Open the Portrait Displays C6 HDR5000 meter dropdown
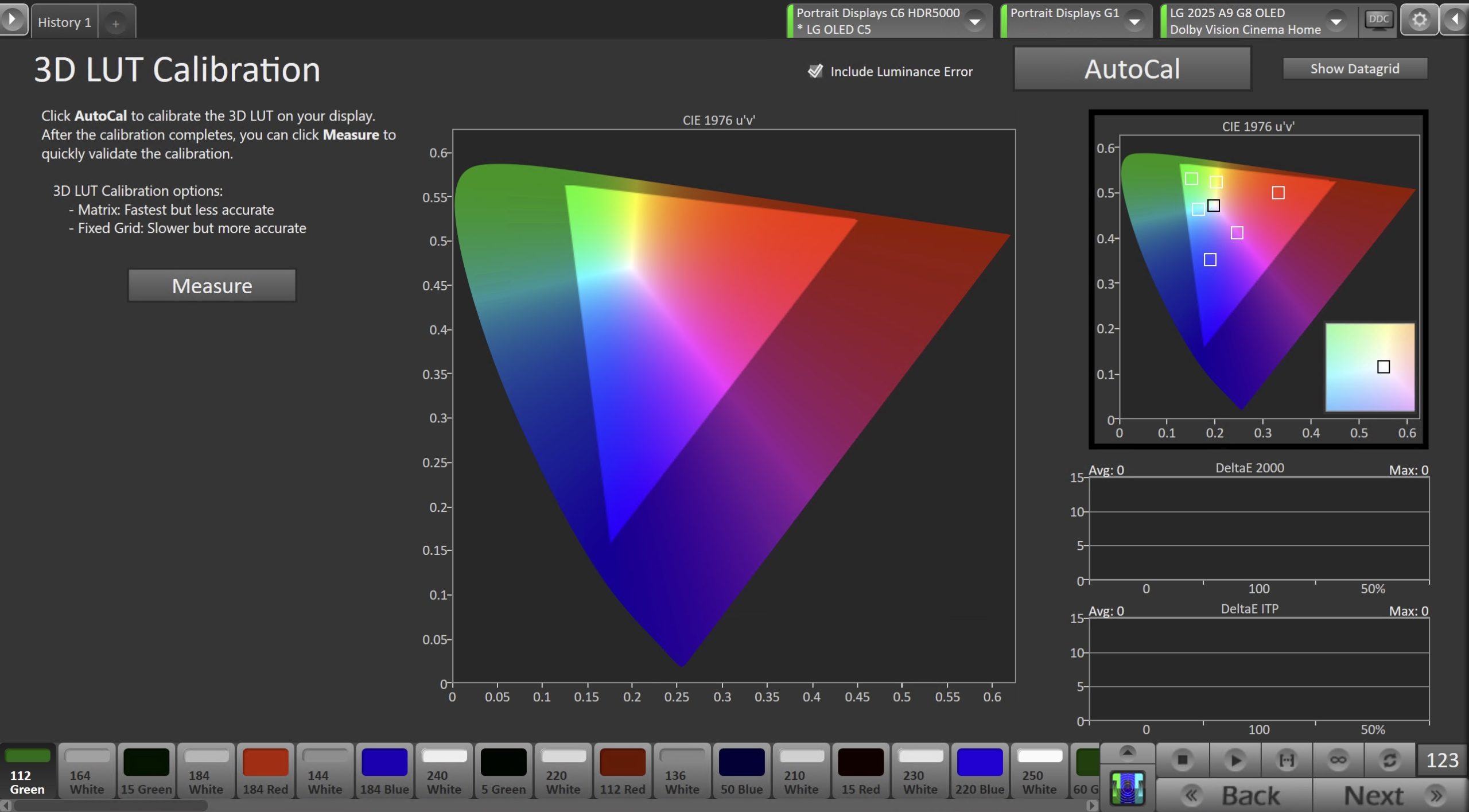 (x=974, y=22)
